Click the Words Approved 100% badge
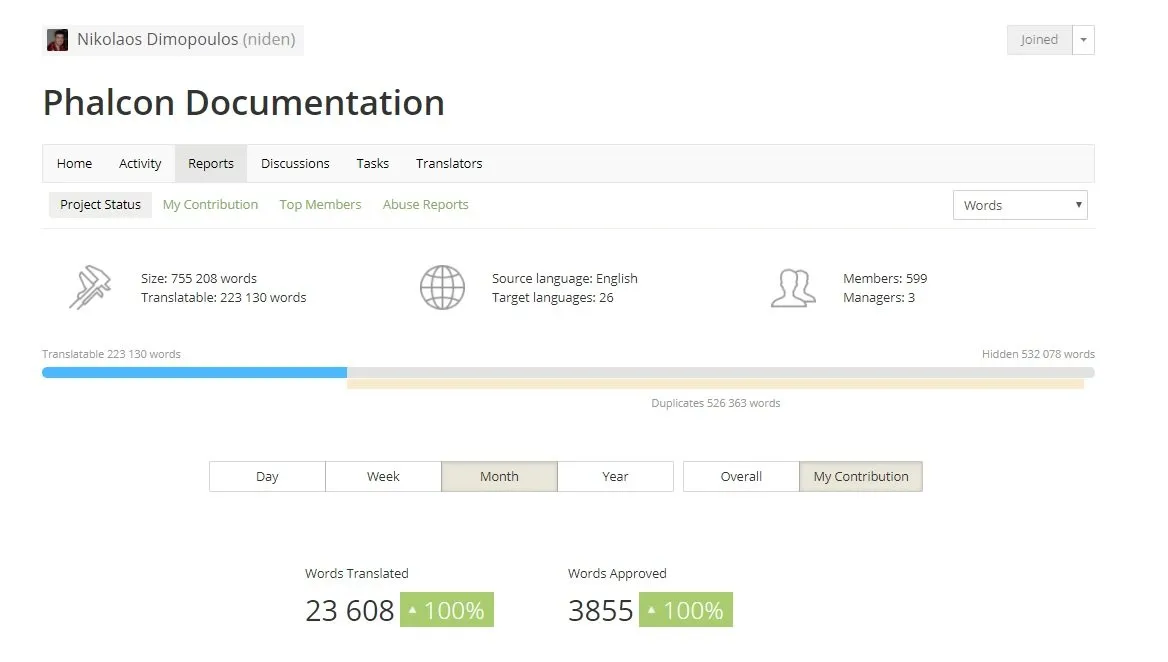The image size is (1168, 662). coord(686,610)
